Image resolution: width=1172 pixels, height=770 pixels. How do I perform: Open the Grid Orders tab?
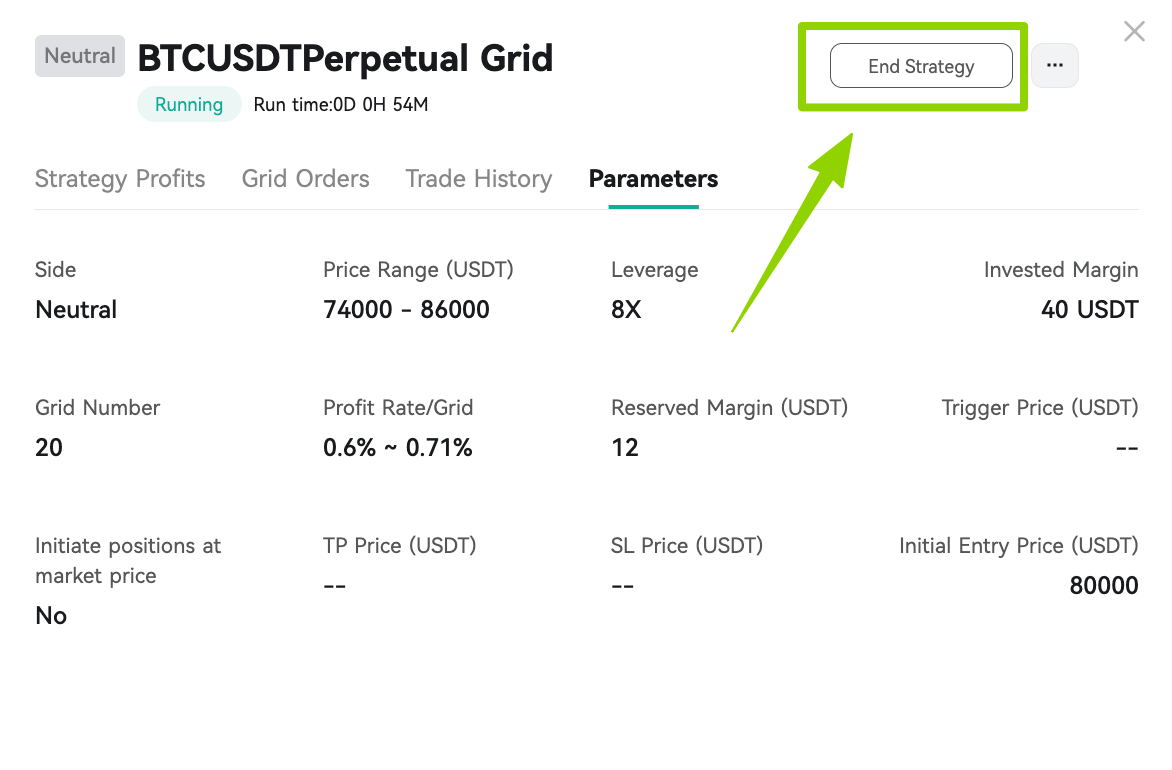click(x=305, y=179)
